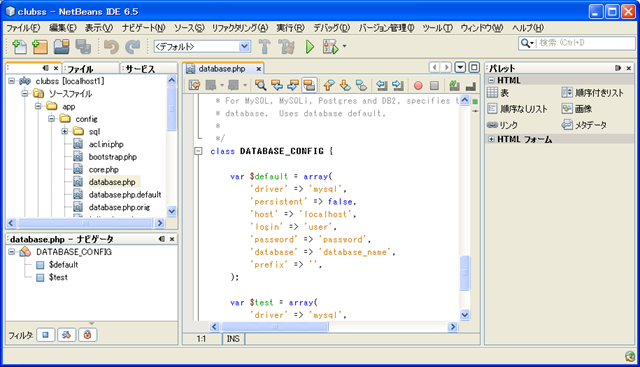640x367 pixels.
Task: Build main project with the hammer icon
Action: (x=264, y=47)
